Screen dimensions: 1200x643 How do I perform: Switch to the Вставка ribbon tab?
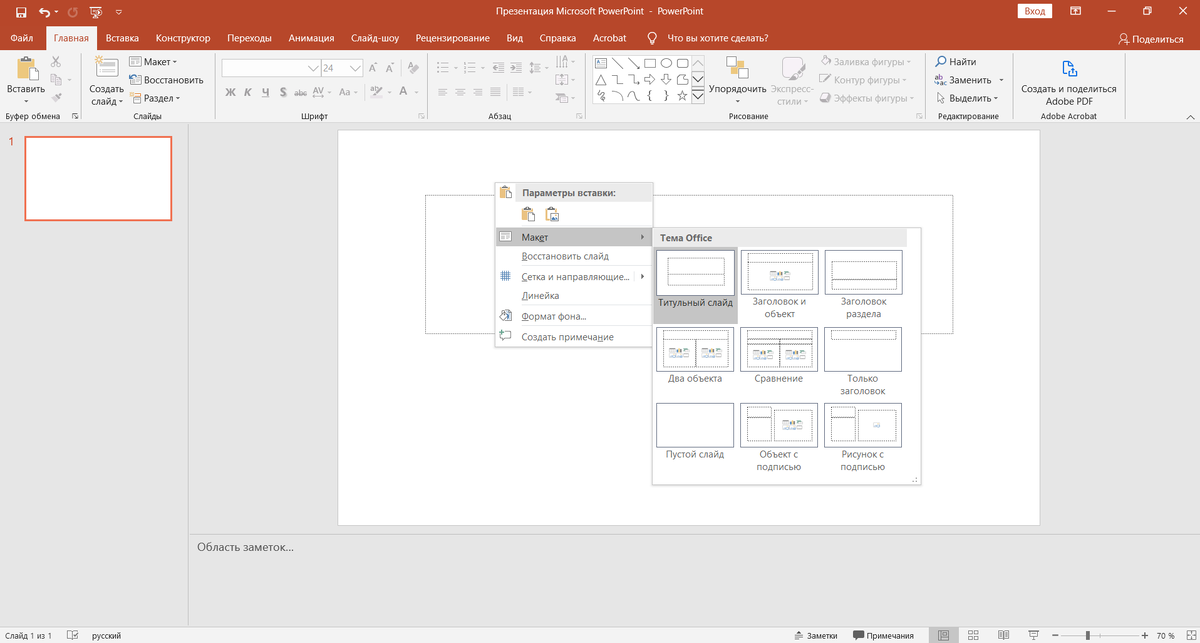pos(122,38)
